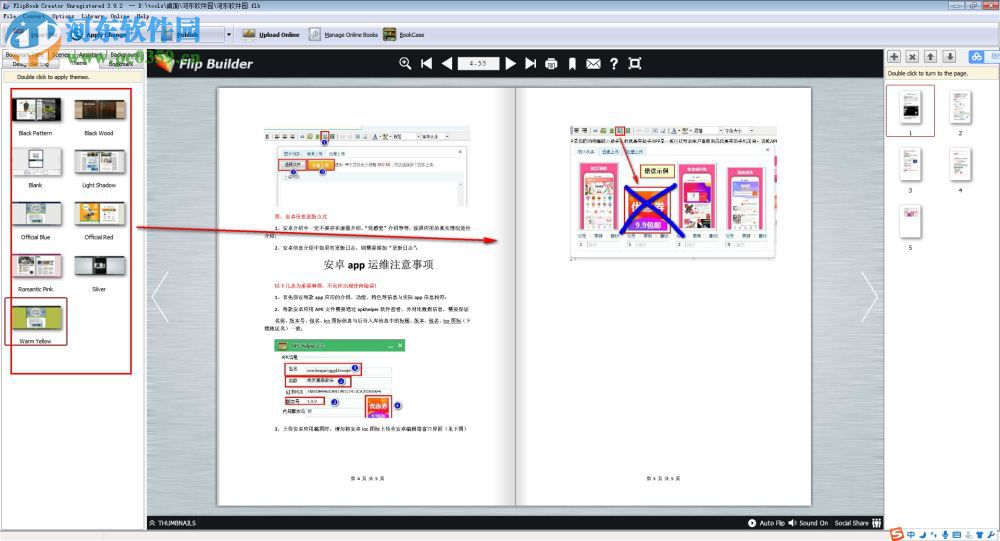Toggle fullscreen icon in viewer toolbar
The width and height of the screenshot is (1000, 541).
pyautogui.click(x=635, y=63)
